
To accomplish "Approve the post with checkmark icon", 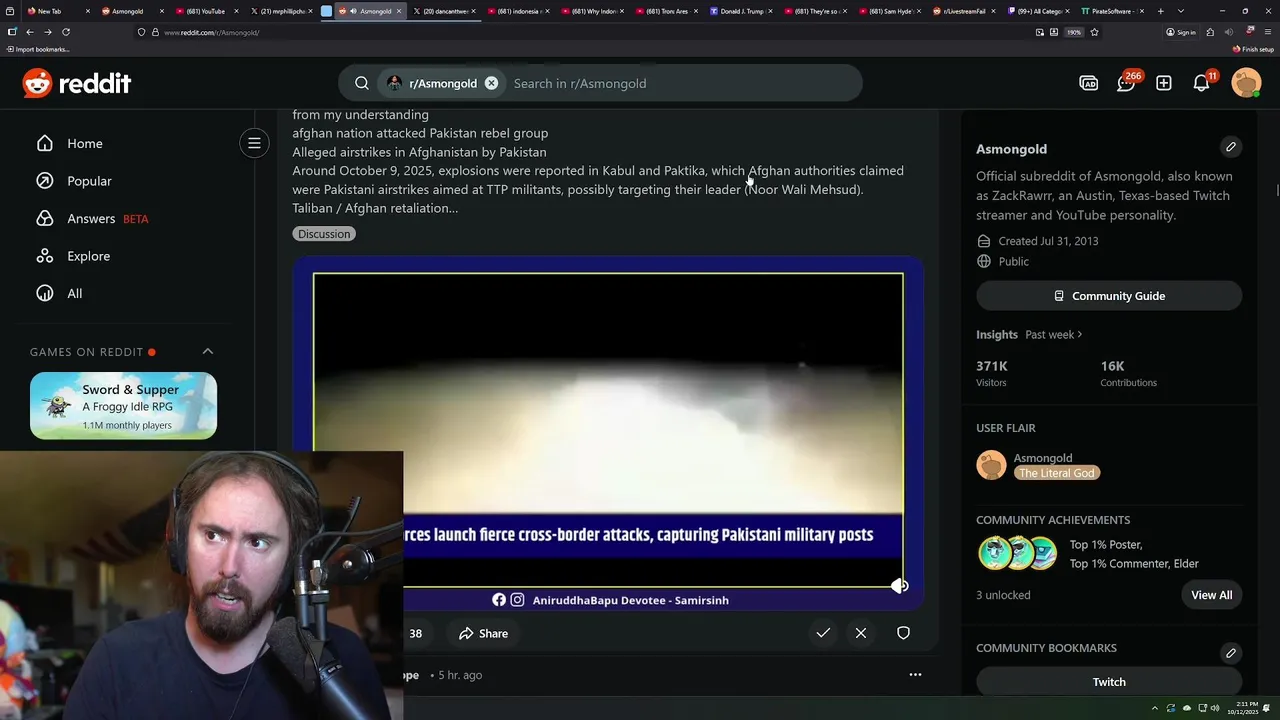I will pyautogui.click(x=823, y=633).
